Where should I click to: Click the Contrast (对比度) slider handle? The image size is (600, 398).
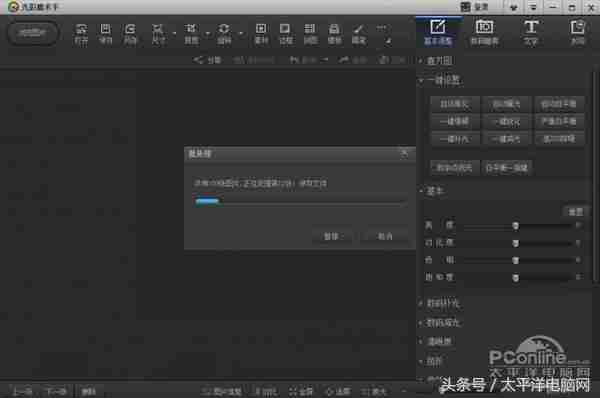515,243
